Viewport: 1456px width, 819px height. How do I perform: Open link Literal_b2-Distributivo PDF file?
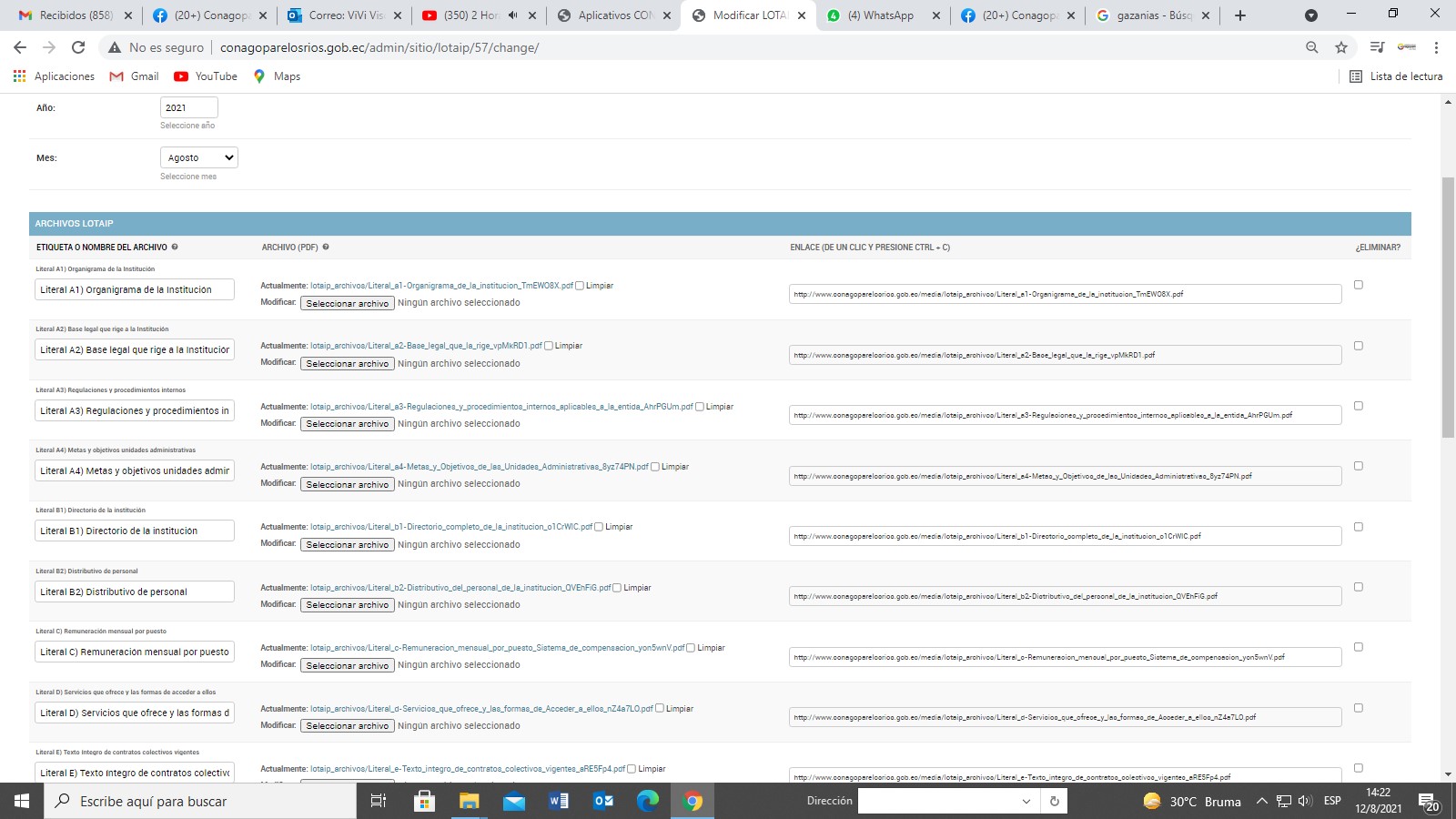pos(460,588)
